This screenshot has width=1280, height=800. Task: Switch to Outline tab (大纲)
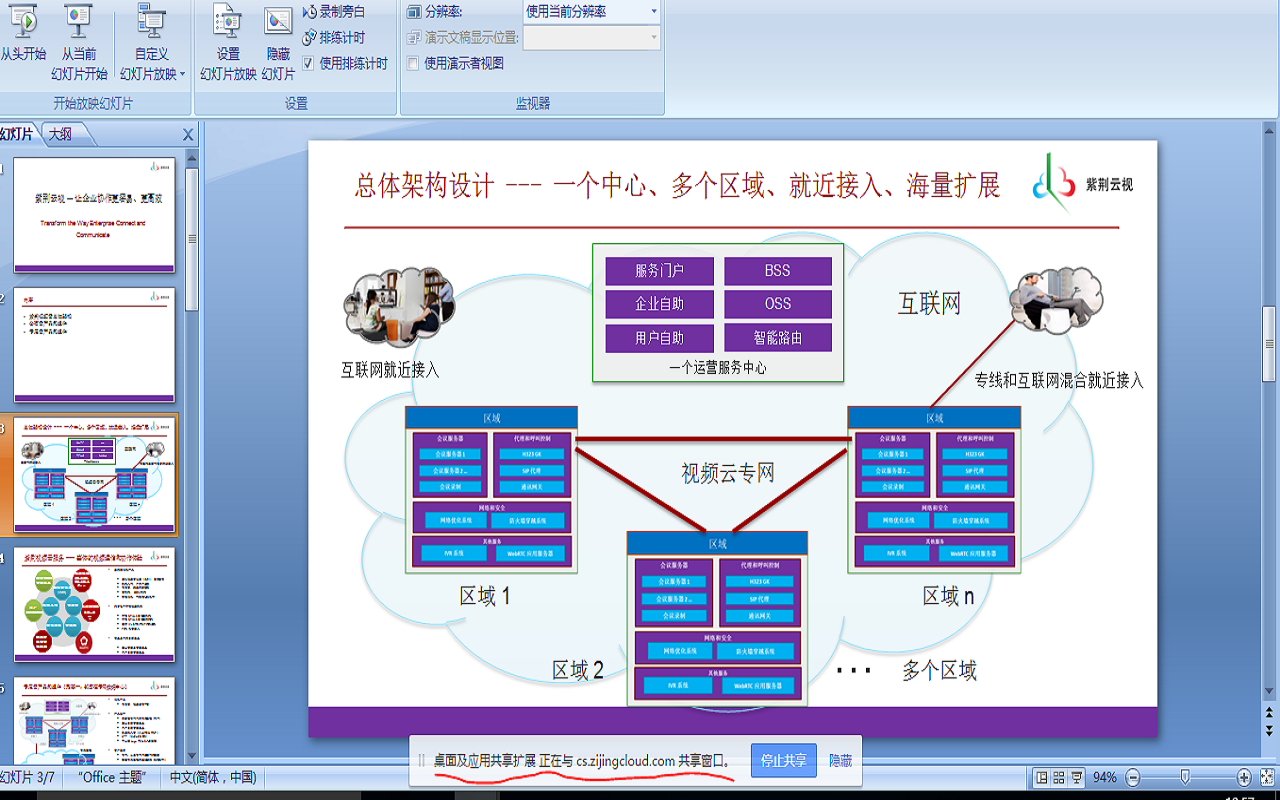coord(60,134)
